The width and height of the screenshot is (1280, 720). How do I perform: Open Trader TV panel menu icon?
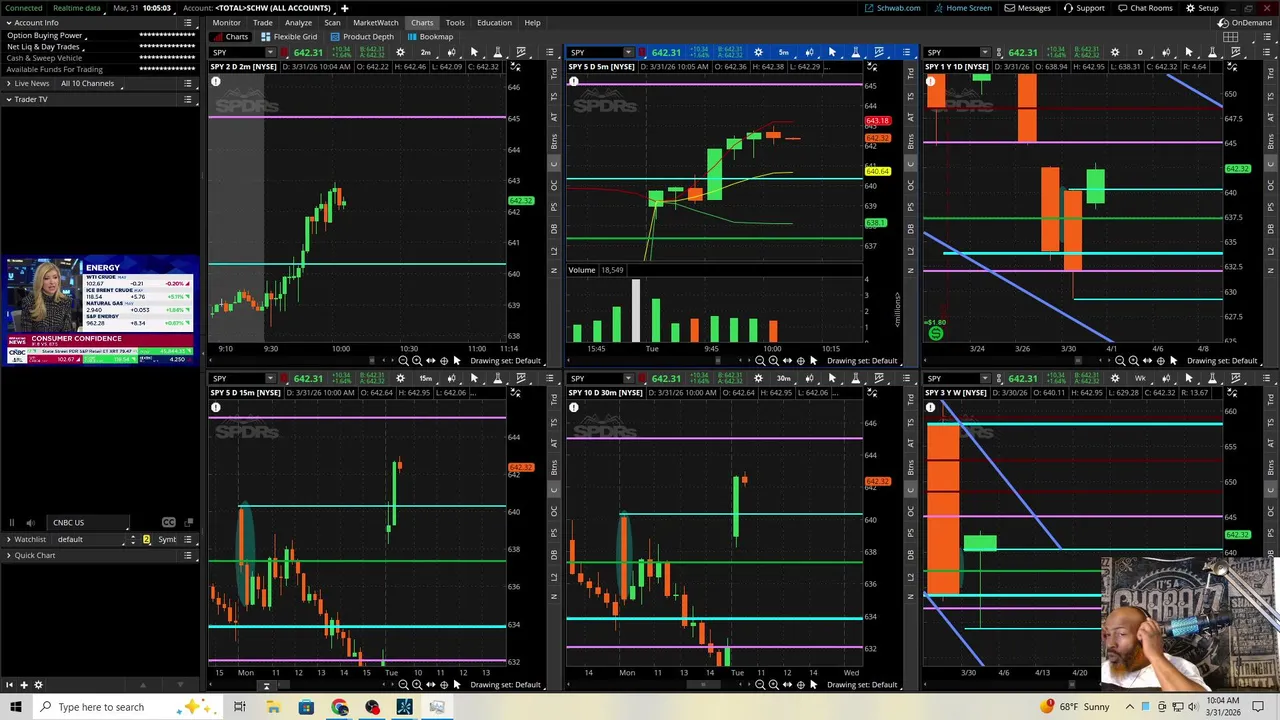(x=188, y=99)
